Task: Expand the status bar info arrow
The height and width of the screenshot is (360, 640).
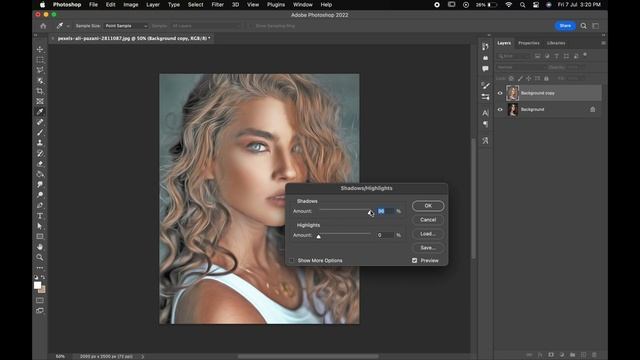Action: click(142, 356)
